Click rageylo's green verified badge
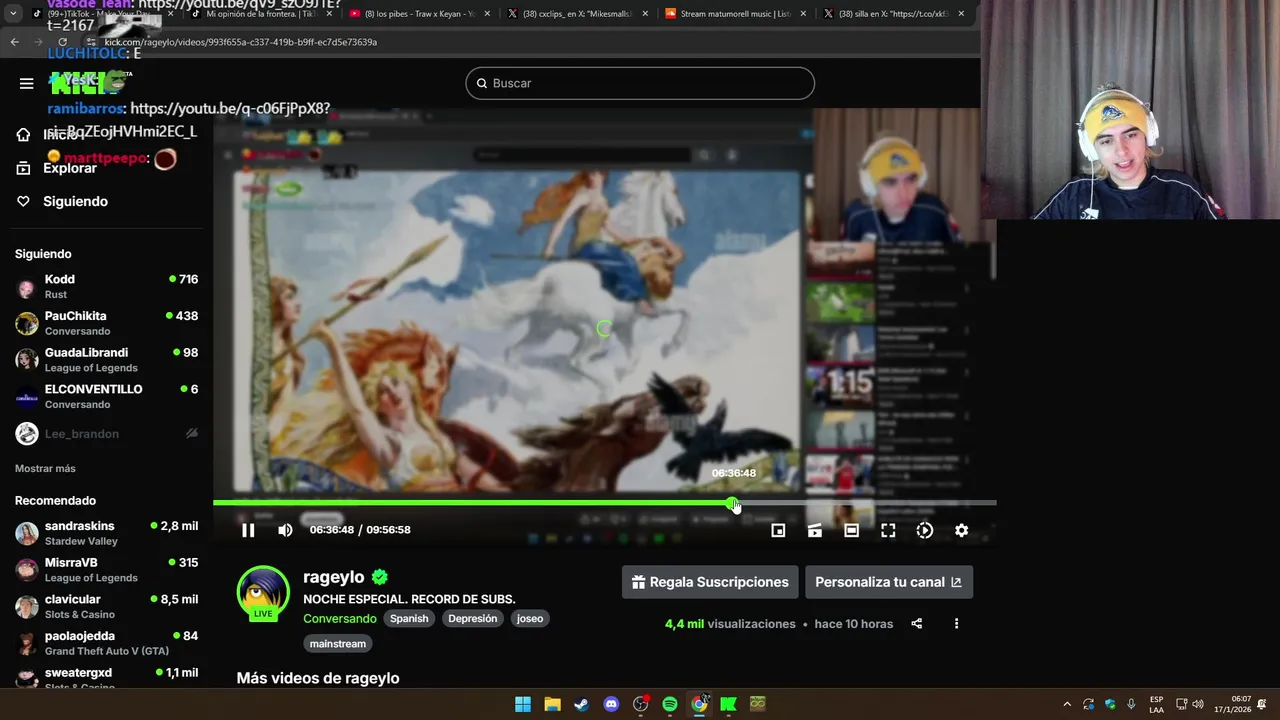 [380, 577]
